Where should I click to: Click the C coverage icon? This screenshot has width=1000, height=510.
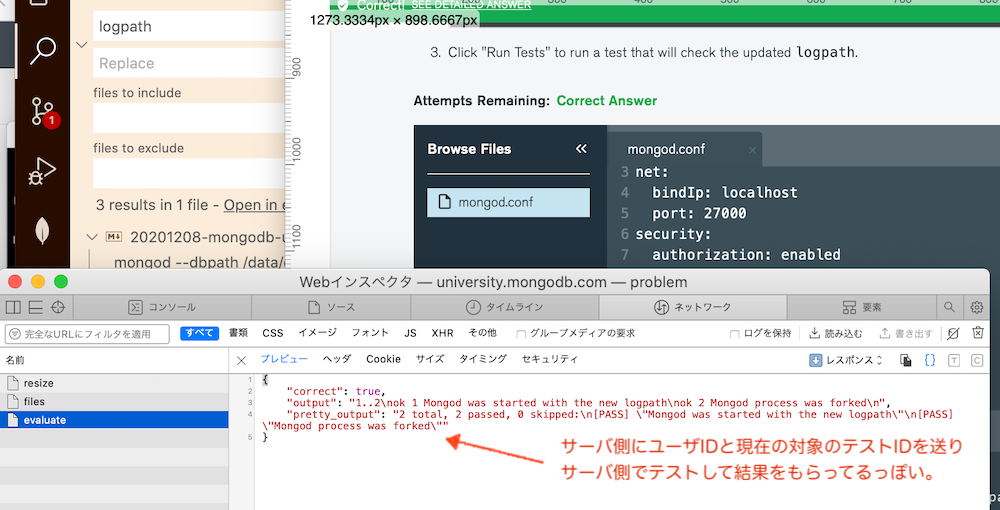[976, 360]
